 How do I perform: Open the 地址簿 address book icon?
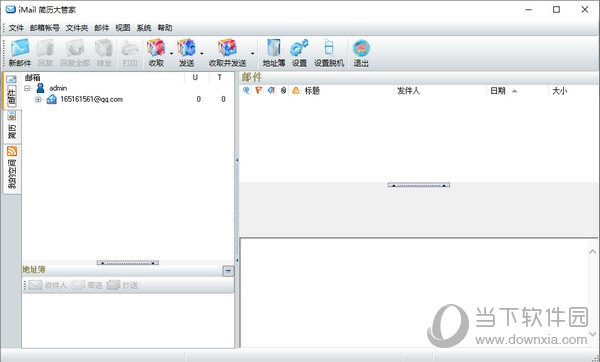[274, 53]
